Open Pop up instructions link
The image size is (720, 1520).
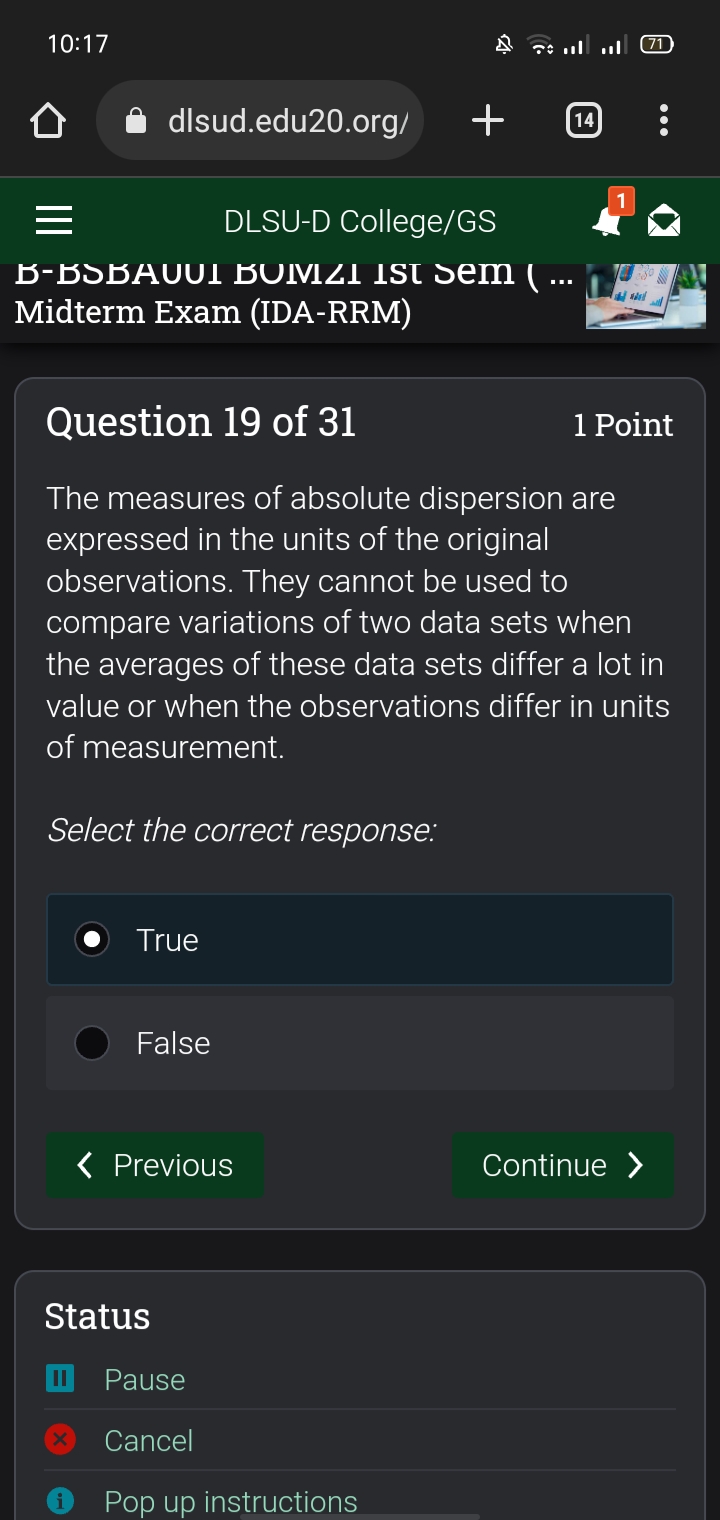coord(230,1500)
